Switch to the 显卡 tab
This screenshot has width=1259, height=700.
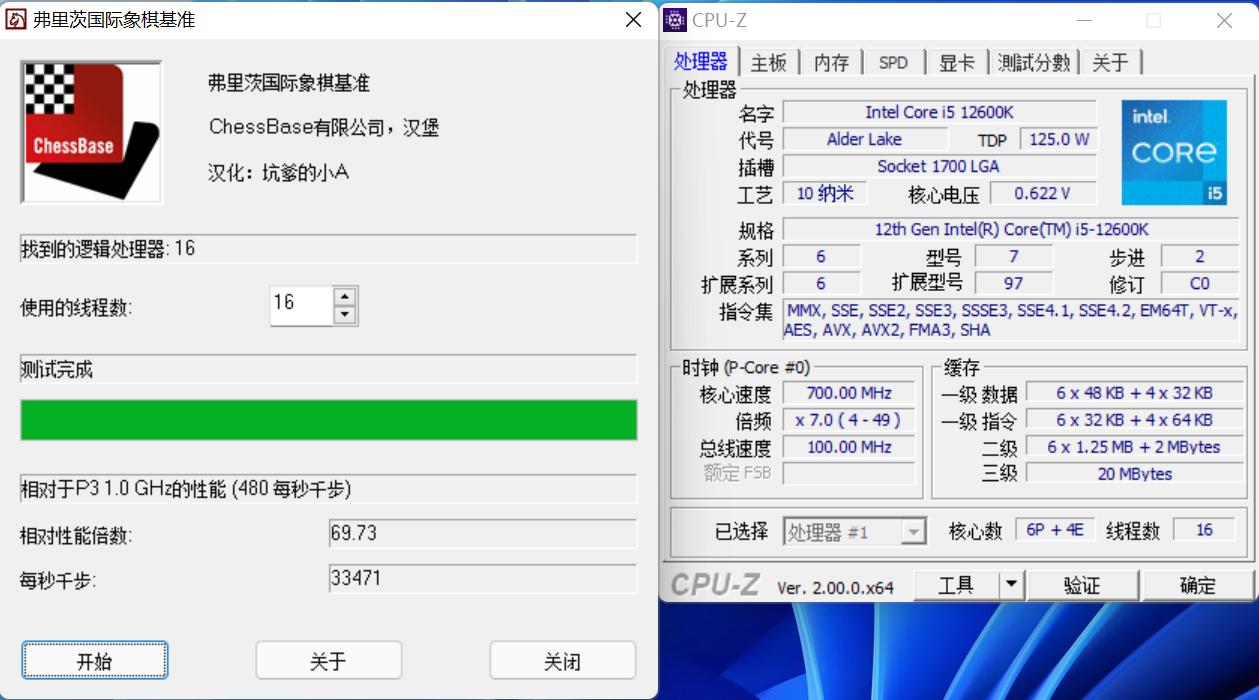click(x=957, y=62)
